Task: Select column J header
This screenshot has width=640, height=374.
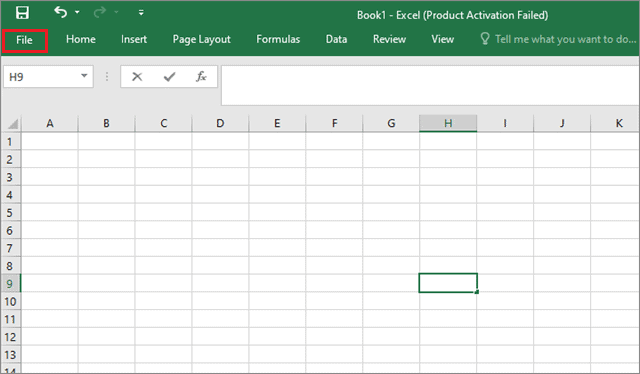Action: (562, 123)
